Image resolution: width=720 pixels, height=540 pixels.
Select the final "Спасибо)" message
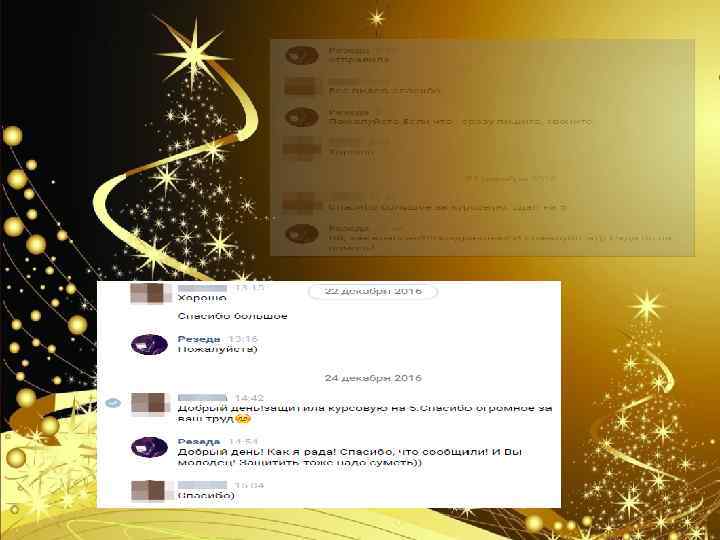pyautogui.click(x=206, y=495)
